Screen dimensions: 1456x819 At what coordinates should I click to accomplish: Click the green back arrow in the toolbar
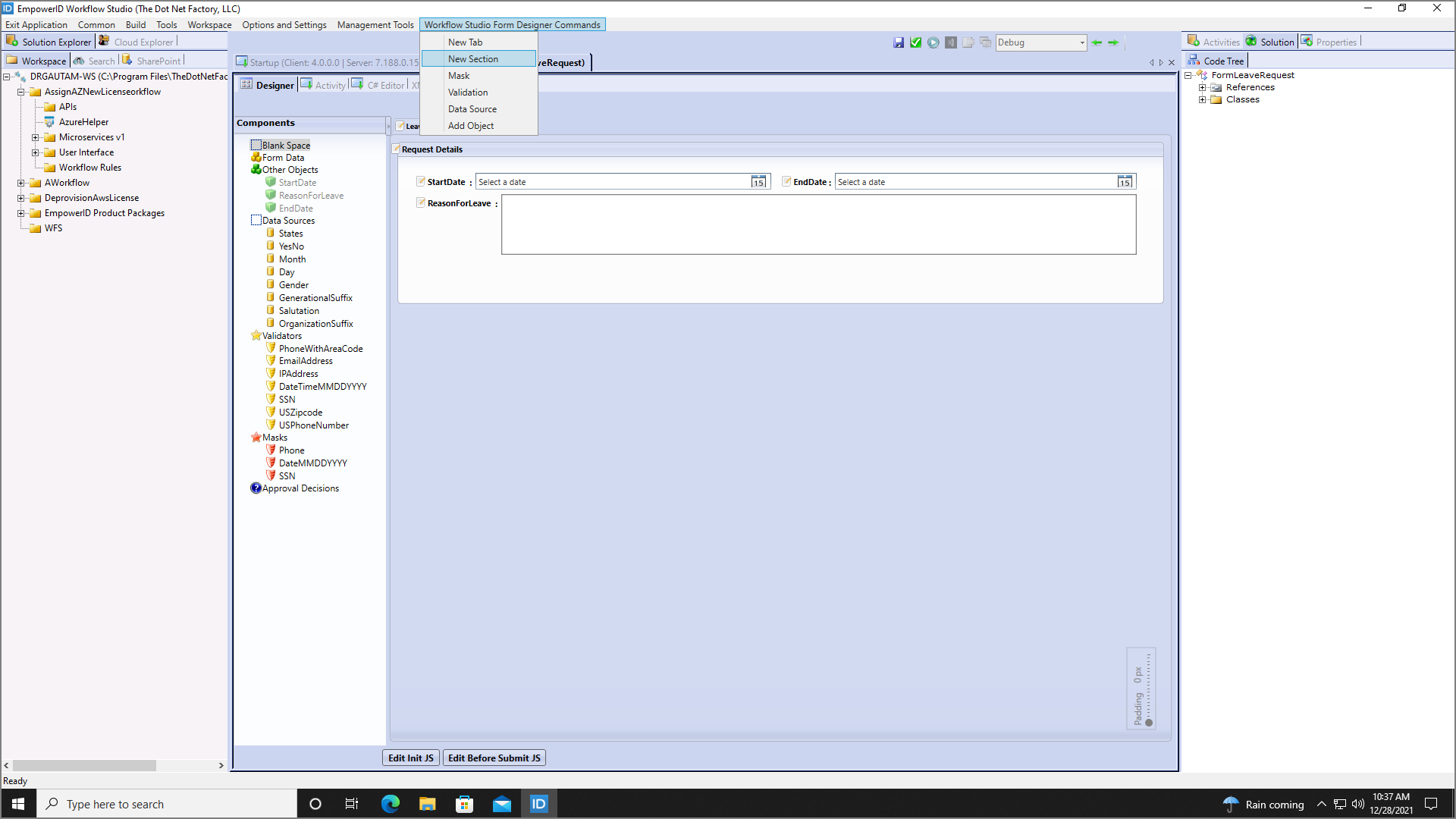(1097, 42)
